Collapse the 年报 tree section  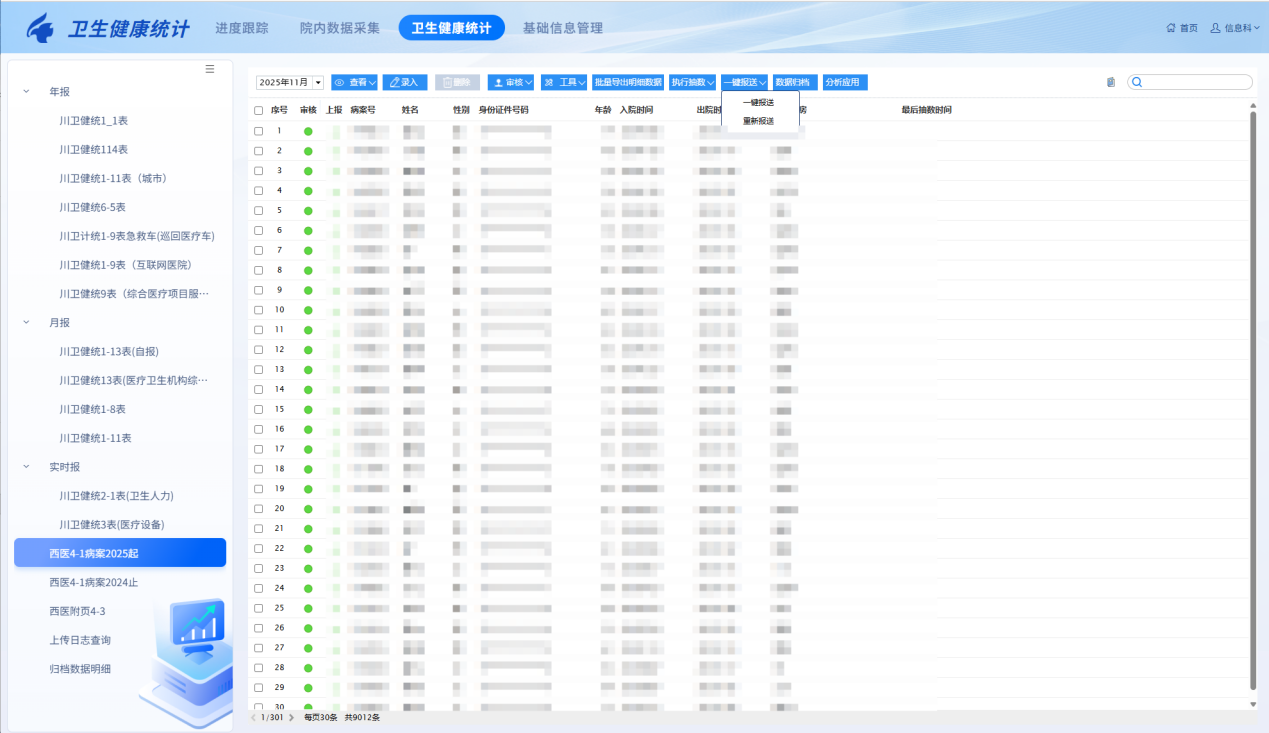(x=27, y=91)
